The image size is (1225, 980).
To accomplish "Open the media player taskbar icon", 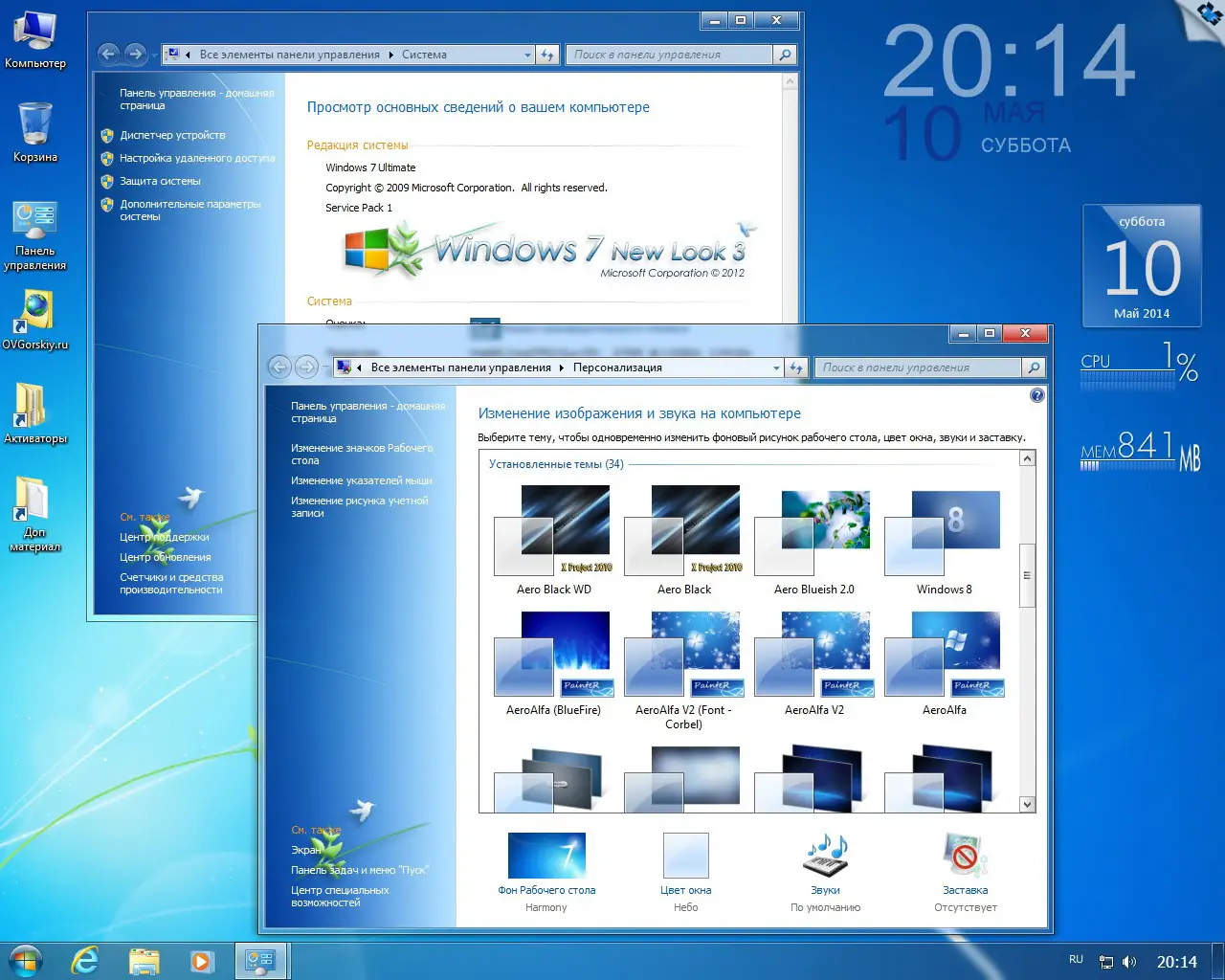I will [x=201, y=961].
